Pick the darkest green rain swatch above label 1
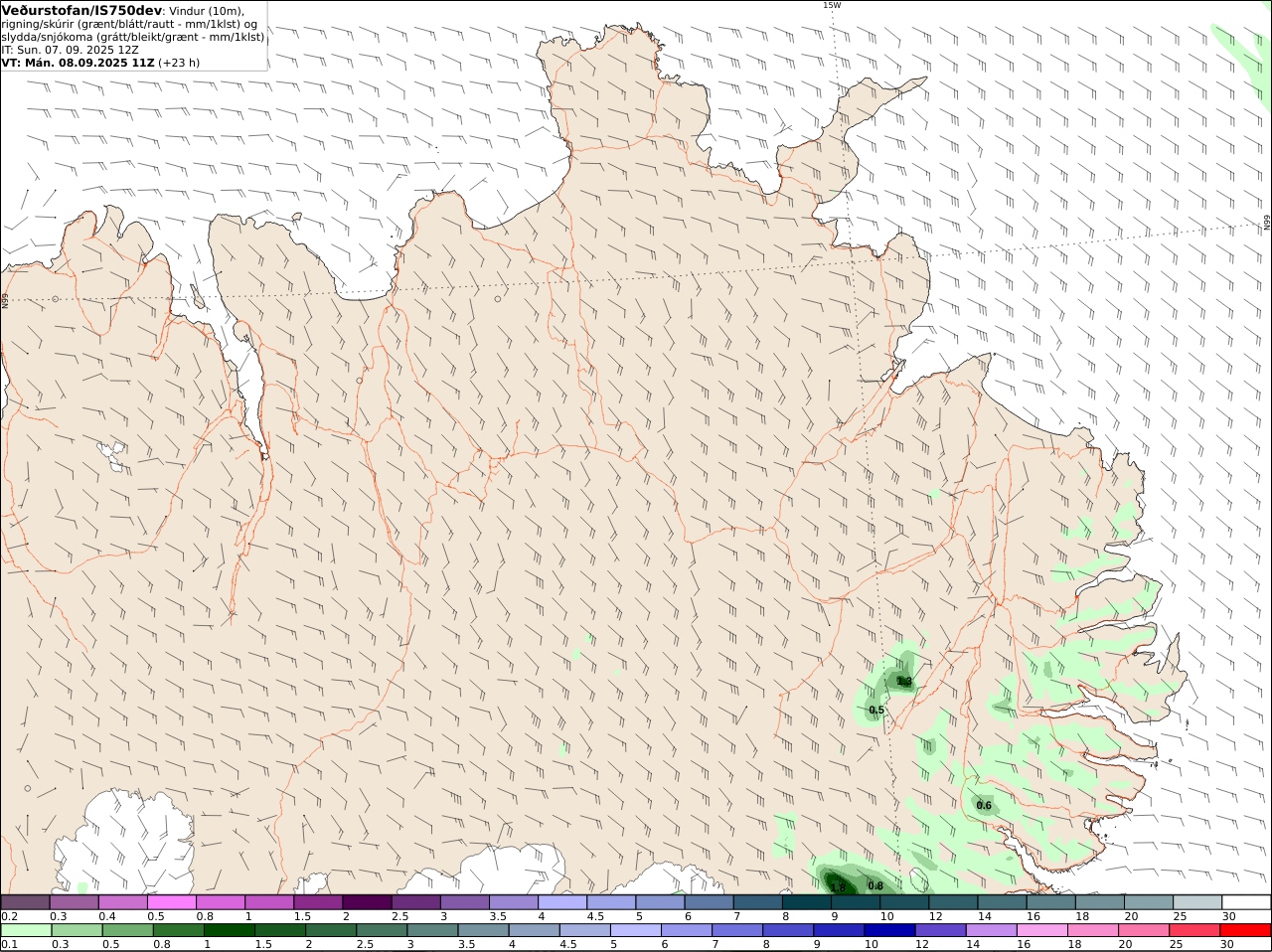Viewport: 1272px width, 952px height. [229, 930]
